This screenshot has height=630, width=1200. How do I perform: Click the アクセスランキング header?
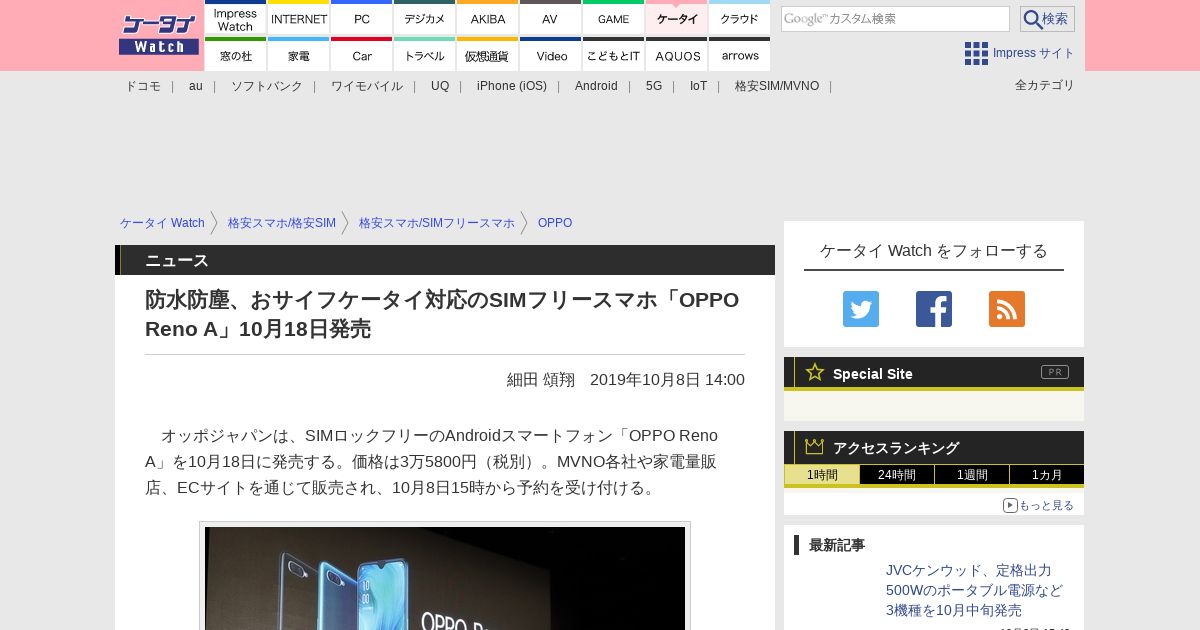point(934,447)
